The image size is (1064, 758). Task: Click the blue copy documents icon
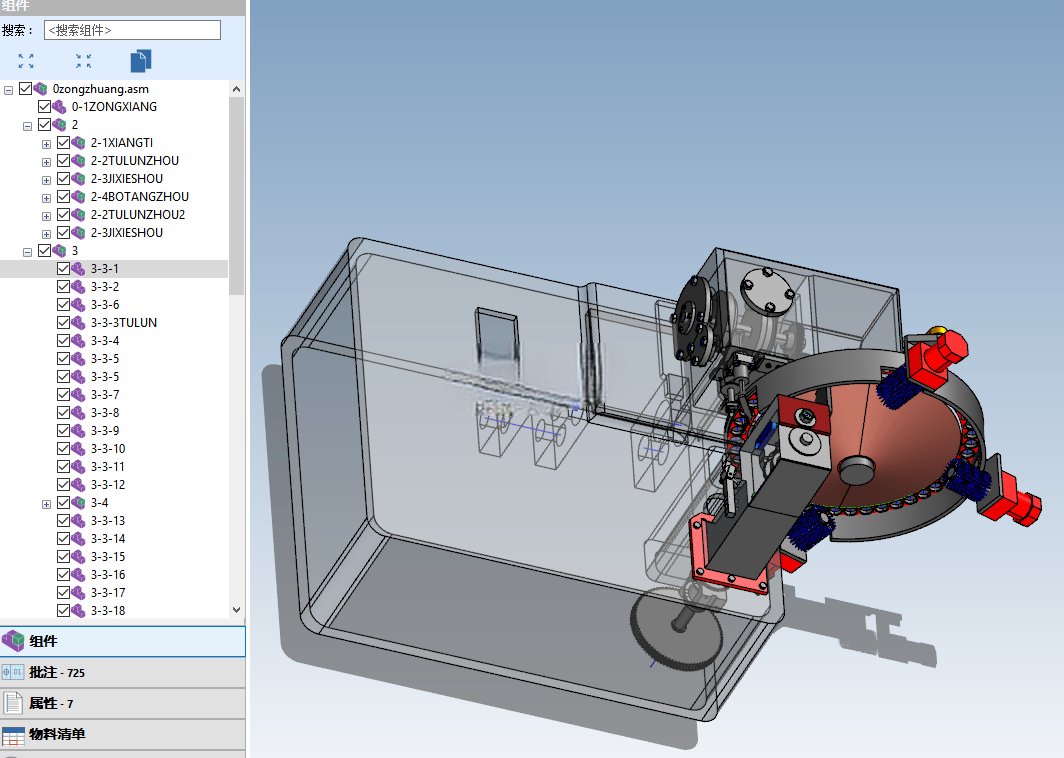coord(140,61)
